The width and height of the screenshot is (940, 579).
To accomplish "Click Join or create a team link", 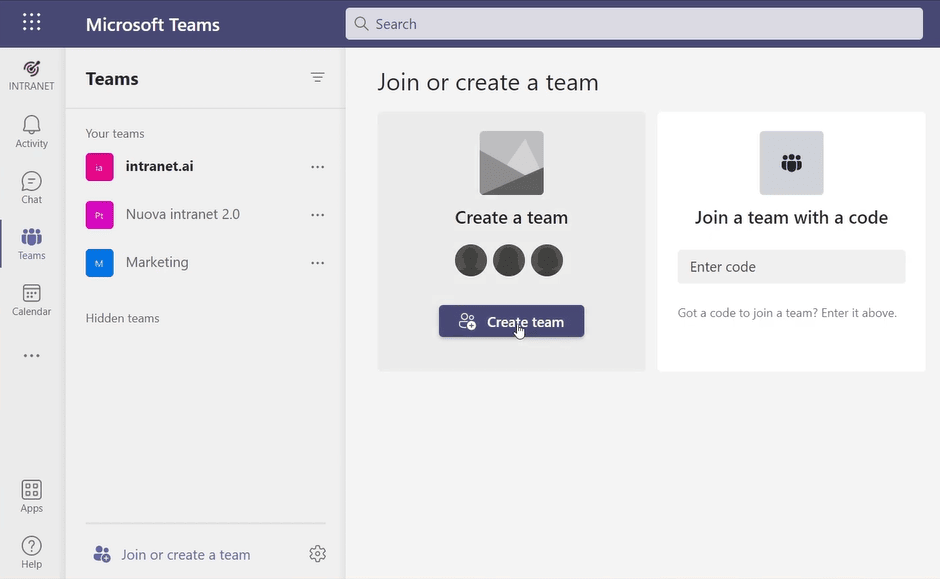I will (185, 555).
